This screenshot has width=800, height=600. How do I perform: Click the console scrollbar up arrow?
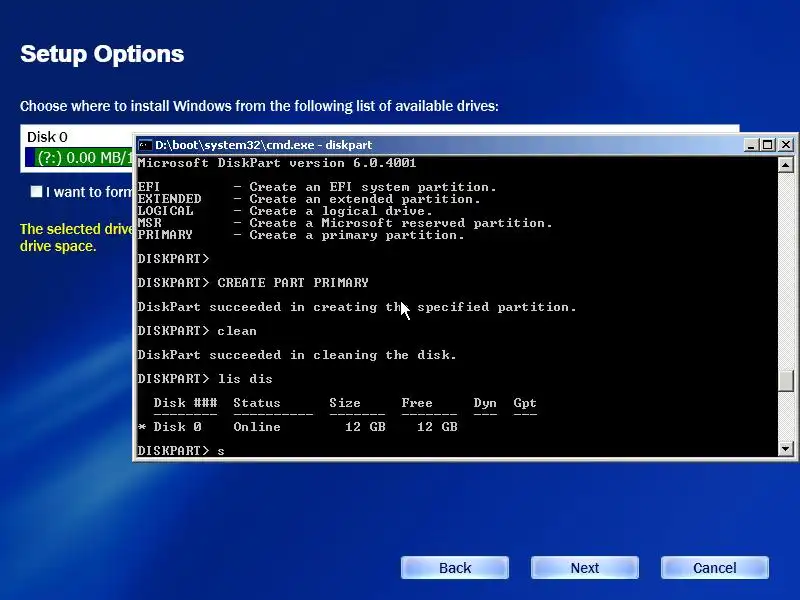[786, 165]
